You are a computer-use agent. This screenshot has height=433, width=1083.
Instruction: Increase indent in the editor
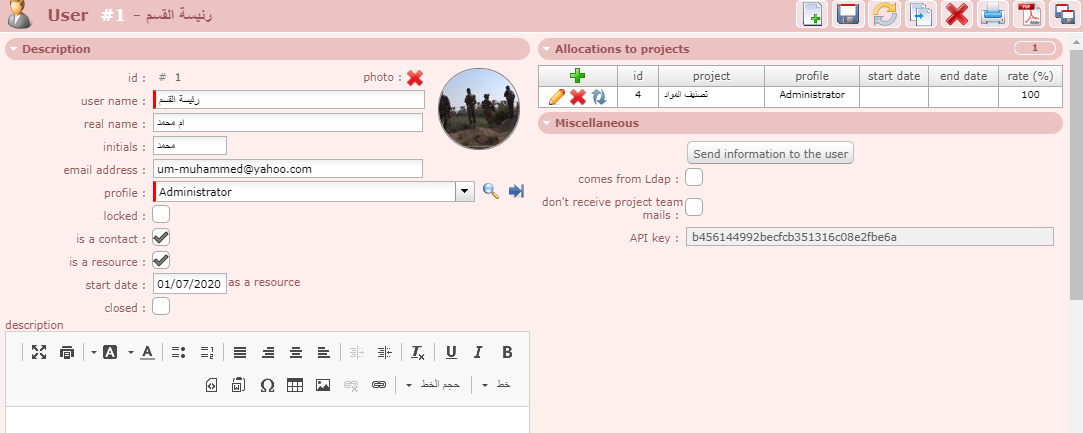(x=385, y=352)
